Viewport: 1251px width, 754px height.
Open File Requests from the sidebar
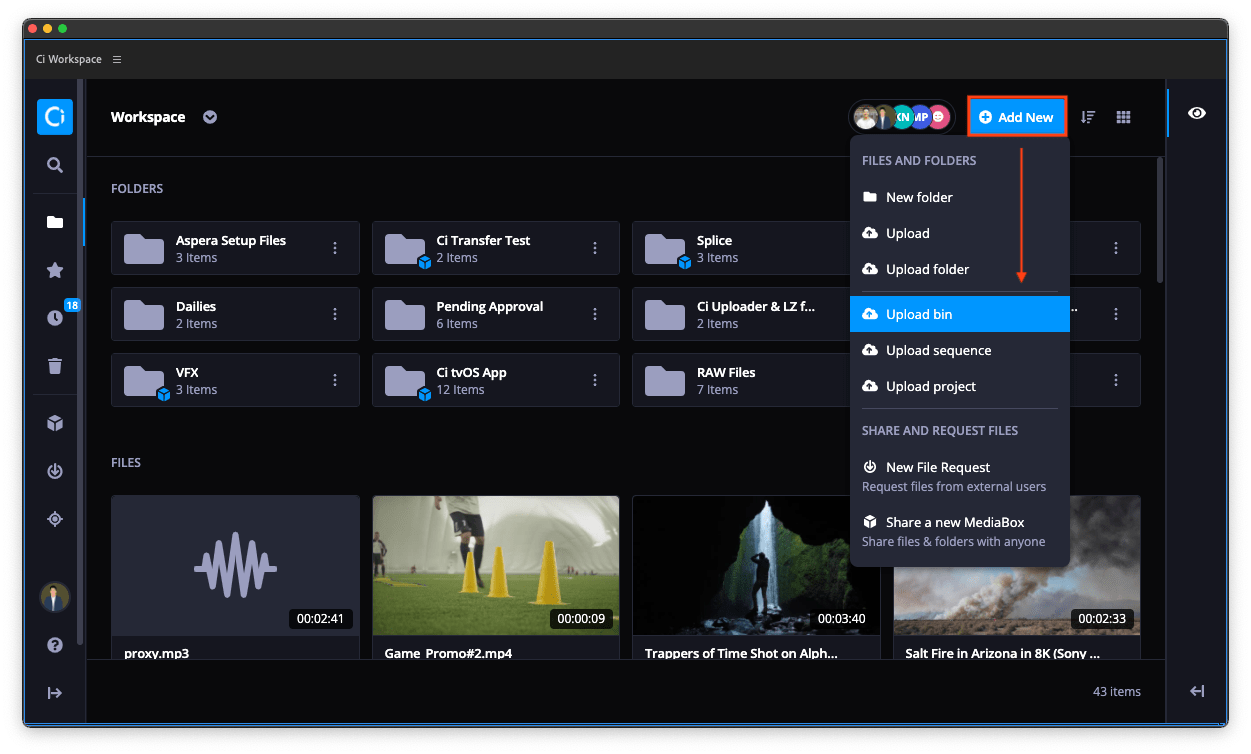click(54, 471)
